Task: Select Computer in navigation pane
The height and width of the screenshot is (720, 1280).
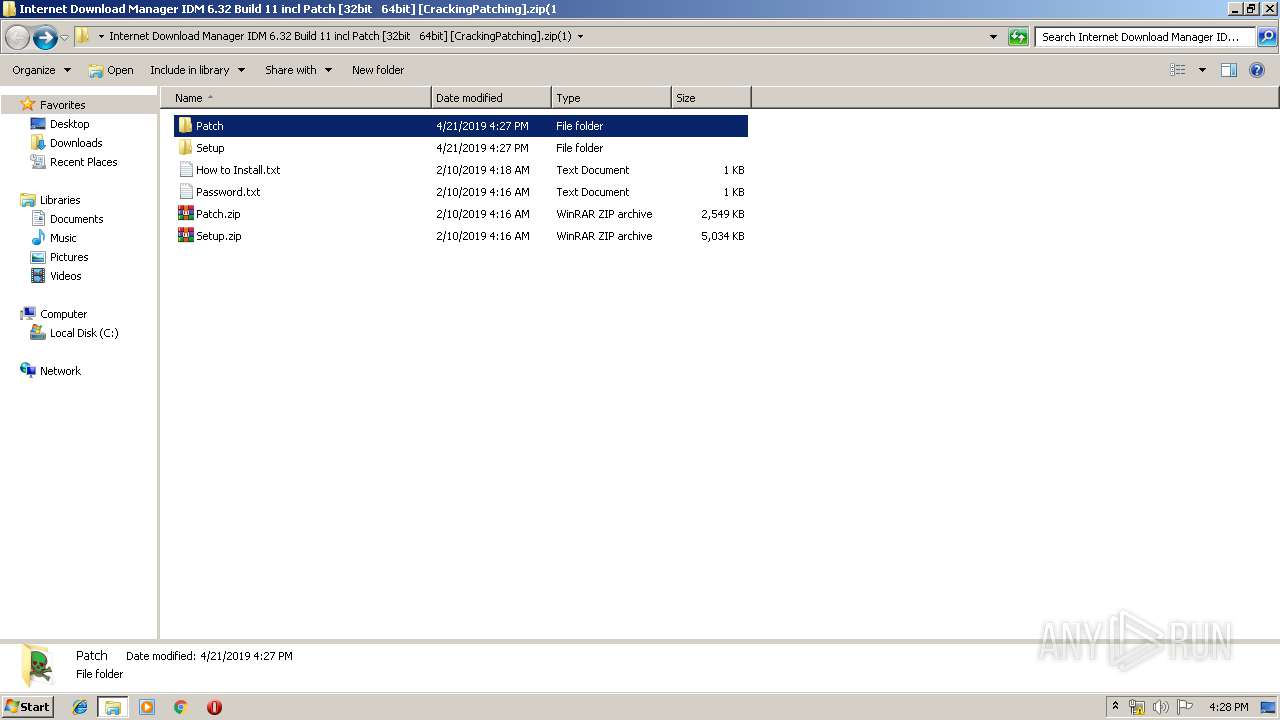Action: [x=63, y=314]
